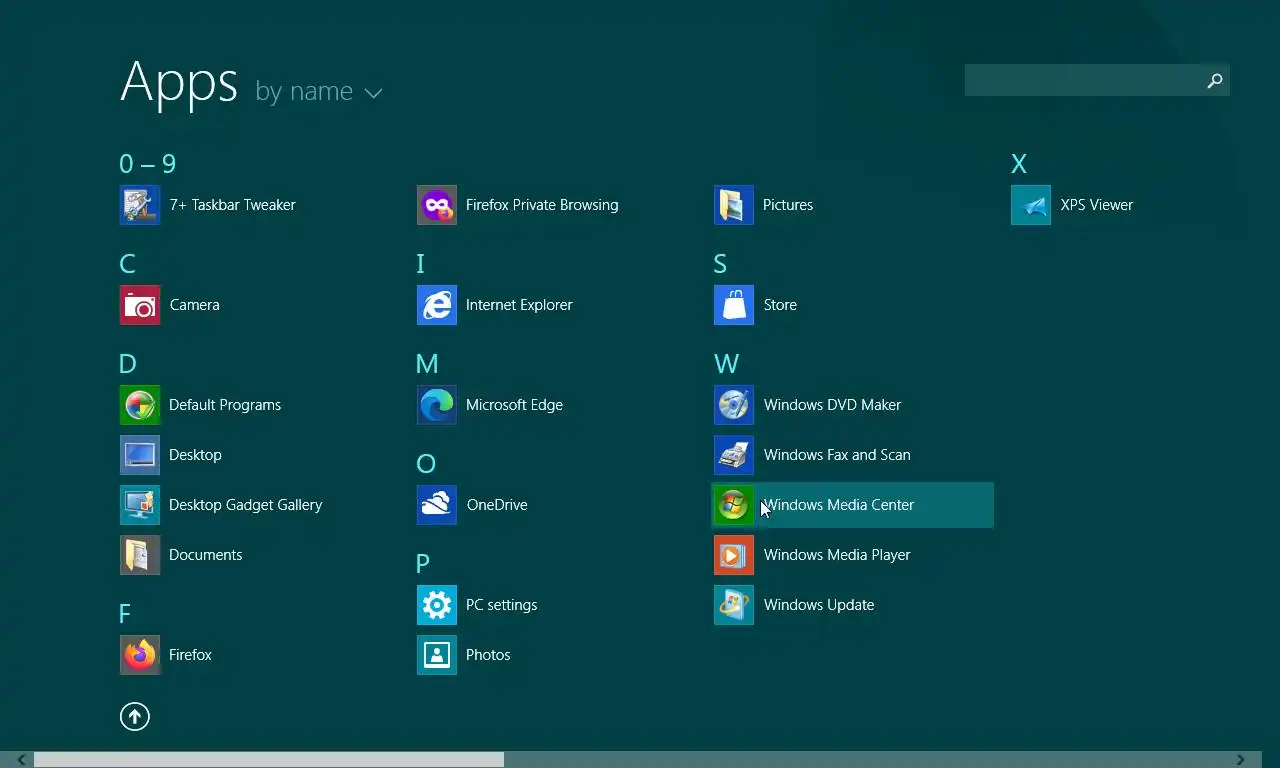Open the OneDrive cloud icon

coord(437,505)
